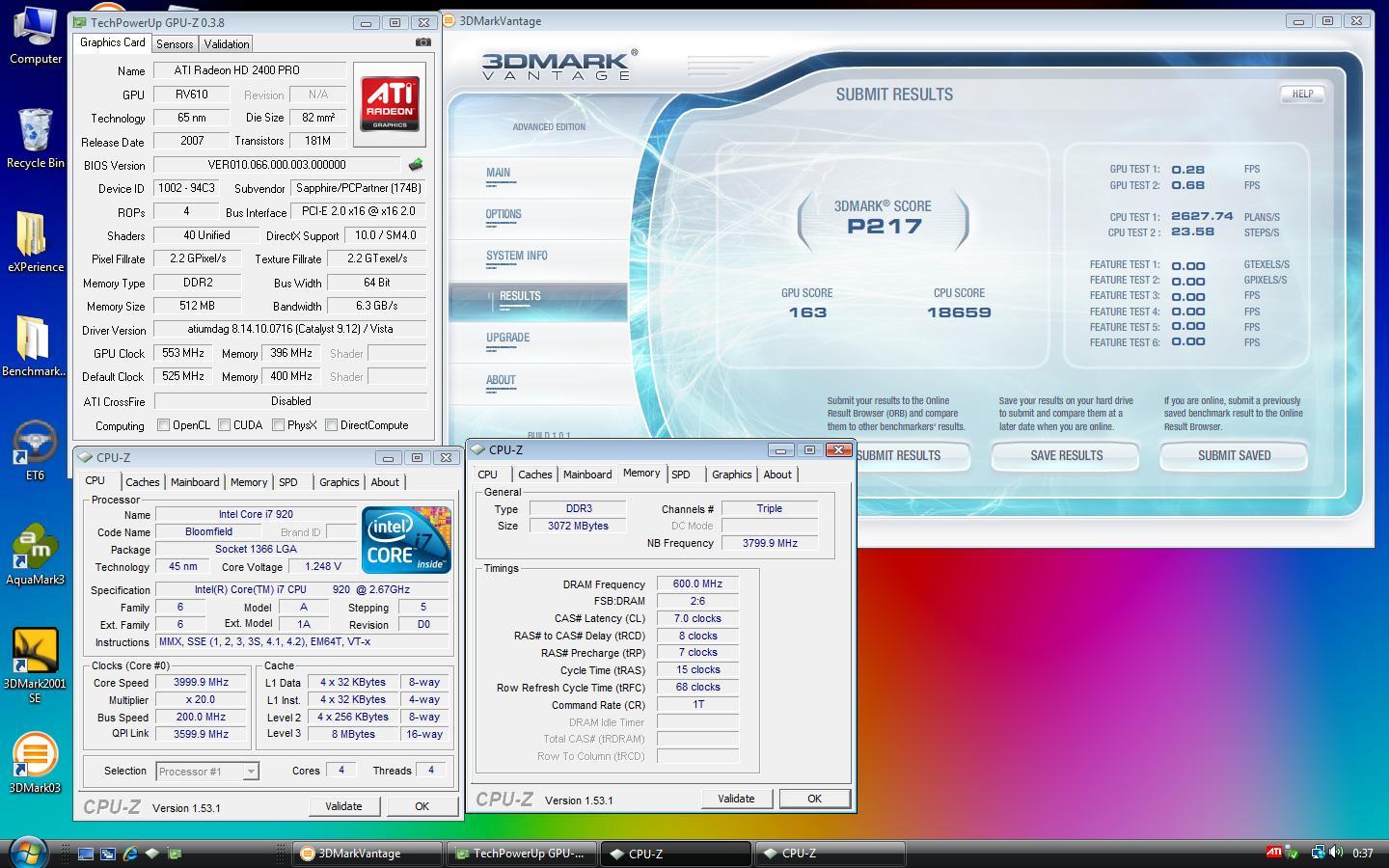The image size is (1389, 868).
Task: Click the SAVE RESULTS button
Action: coord(1066,456)
